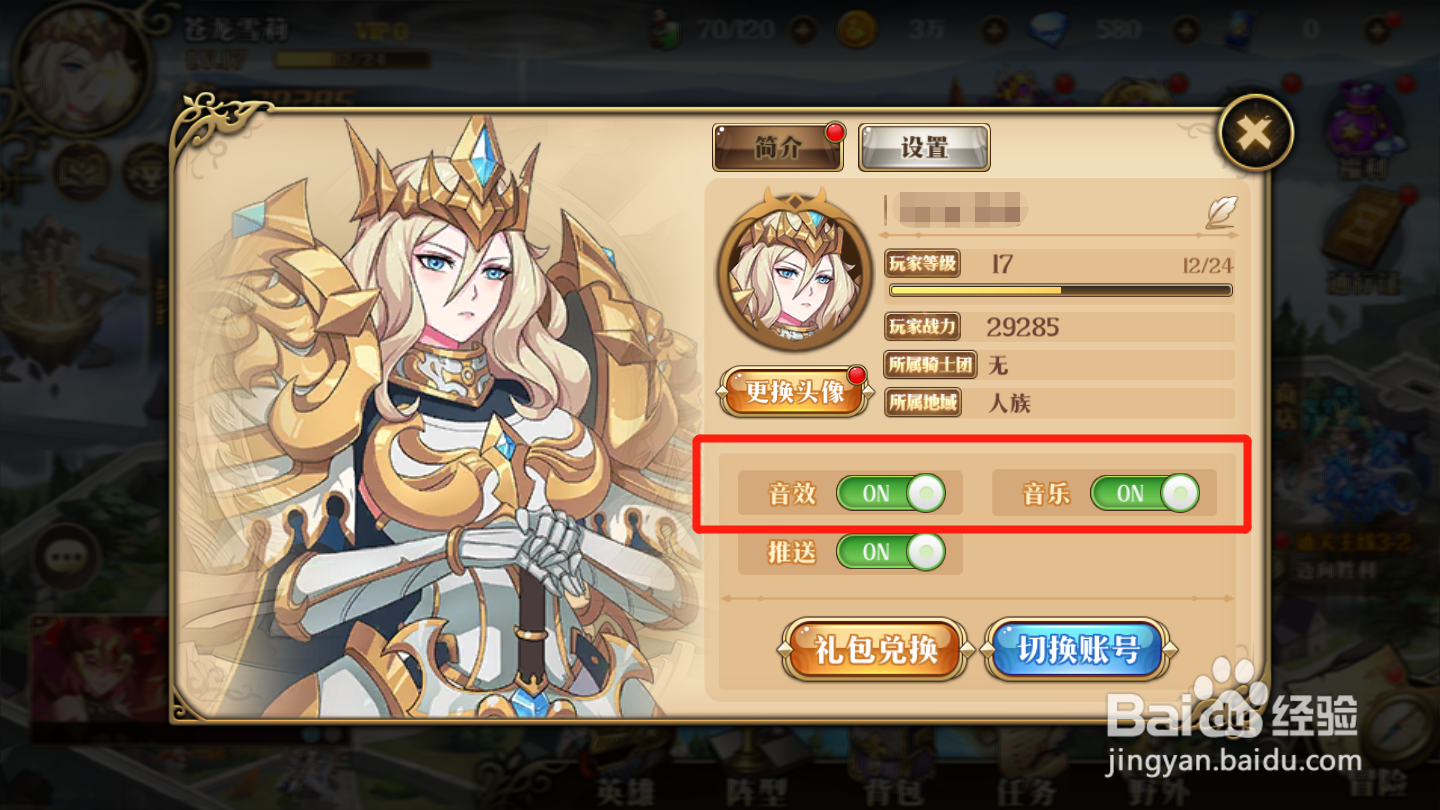Toggle the 音乐 music switch
This screenshot has width=1440, height=810.
[1144, 493]
